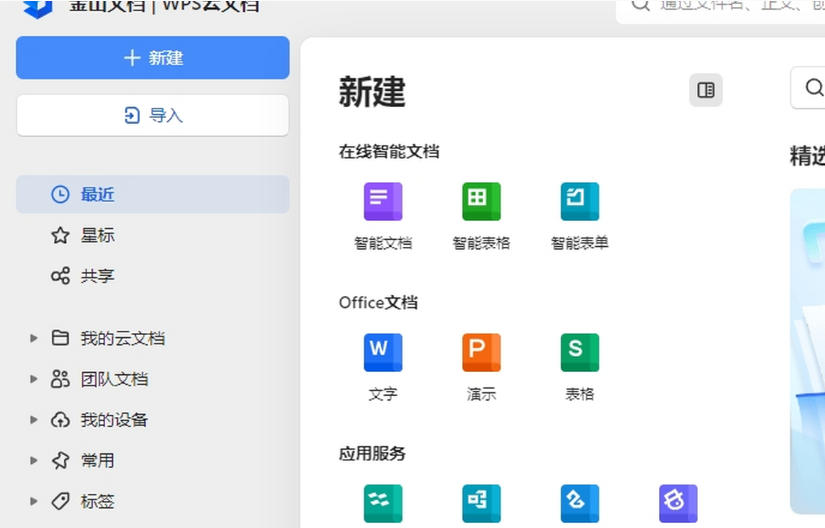The height and width of the screenshot is (528, 825).
Task: Click the clock icon next to 最近
Action: (x=60, y=195)
